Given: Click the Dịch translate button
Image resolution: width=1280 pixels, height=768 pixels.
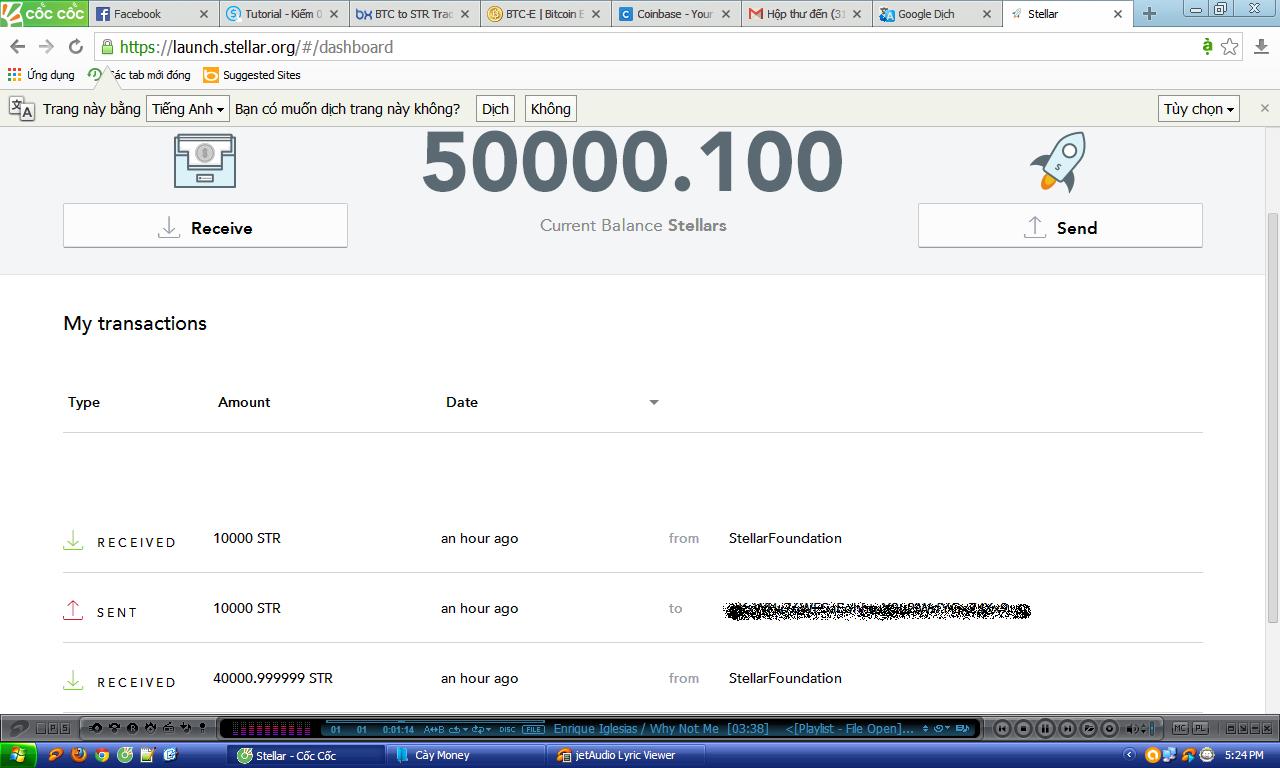Looking at the screenshot, I should (495, 109).
